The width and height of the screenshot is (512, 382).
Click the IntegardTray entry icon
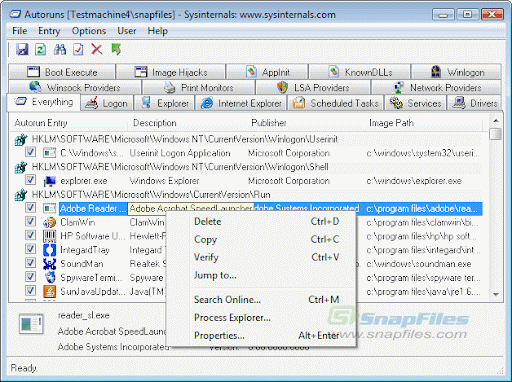[x=49, y=250]
